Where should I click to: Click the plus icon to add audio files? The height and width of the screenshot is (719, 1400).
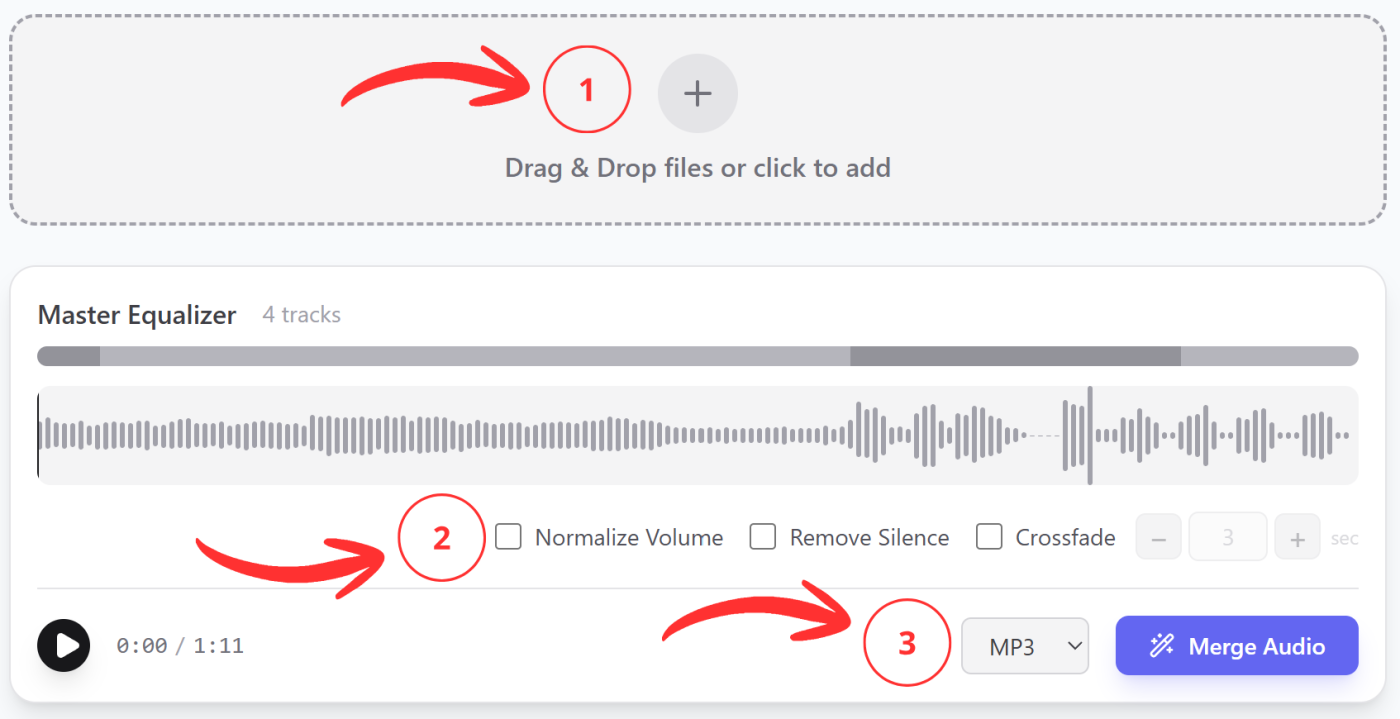tap(697, 92)
